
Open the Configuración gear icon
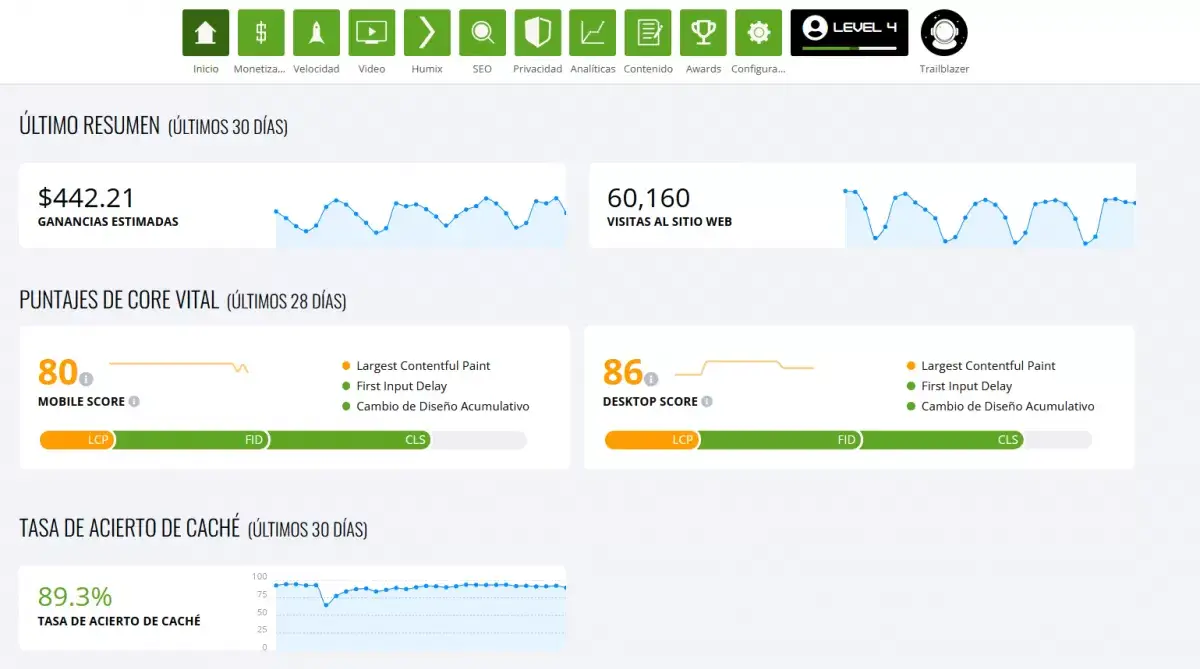pyautogui.click(x=758, y=33)
